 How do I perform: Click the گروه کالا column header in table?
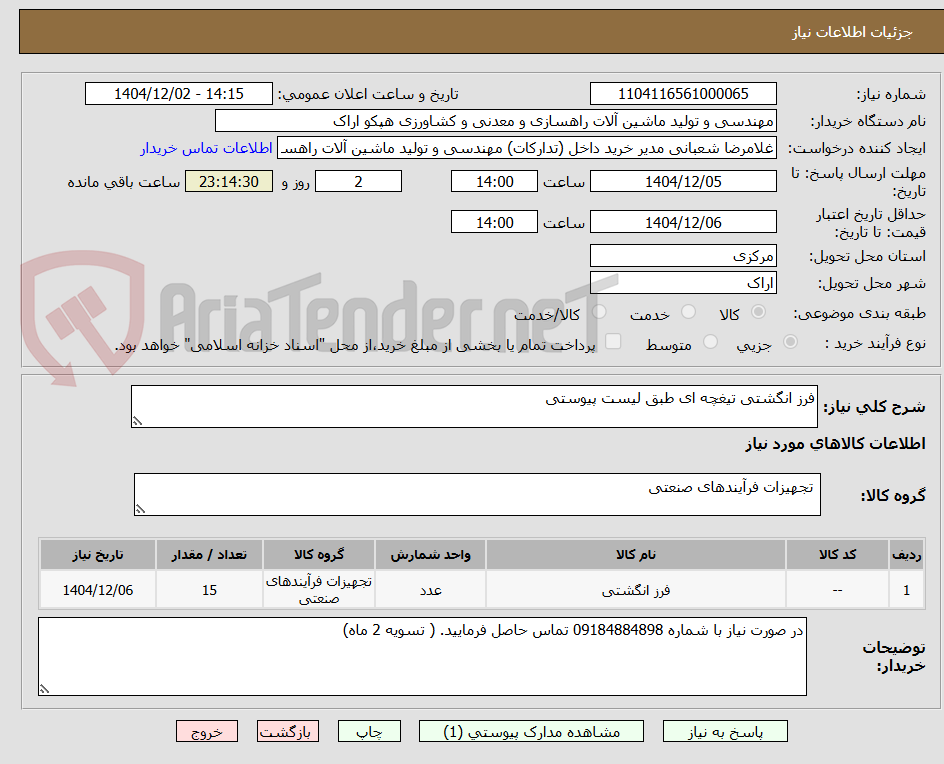pos(318,554)
